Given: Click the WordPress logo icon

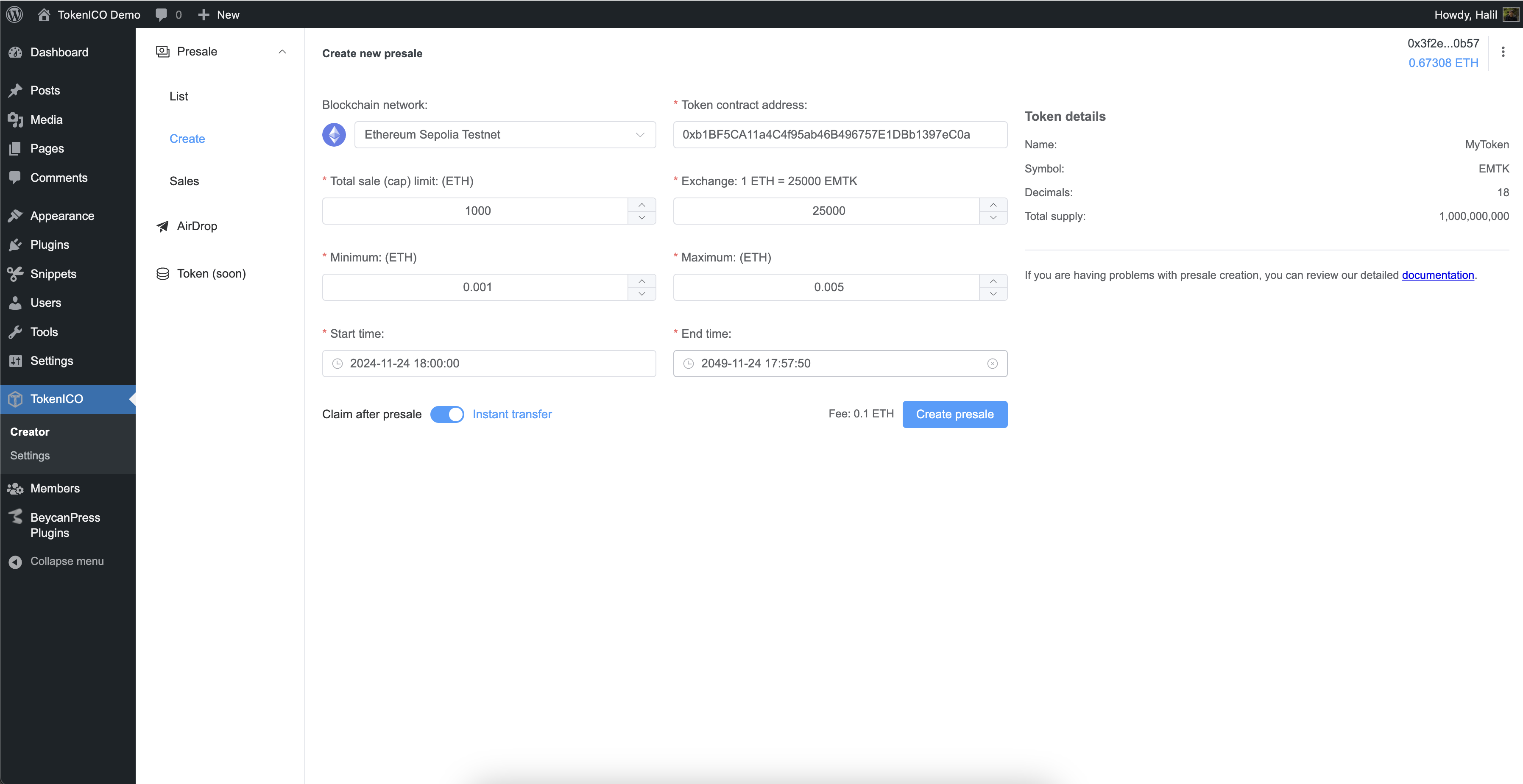Looking at the screenshot, I should click(x=15, y=14).
